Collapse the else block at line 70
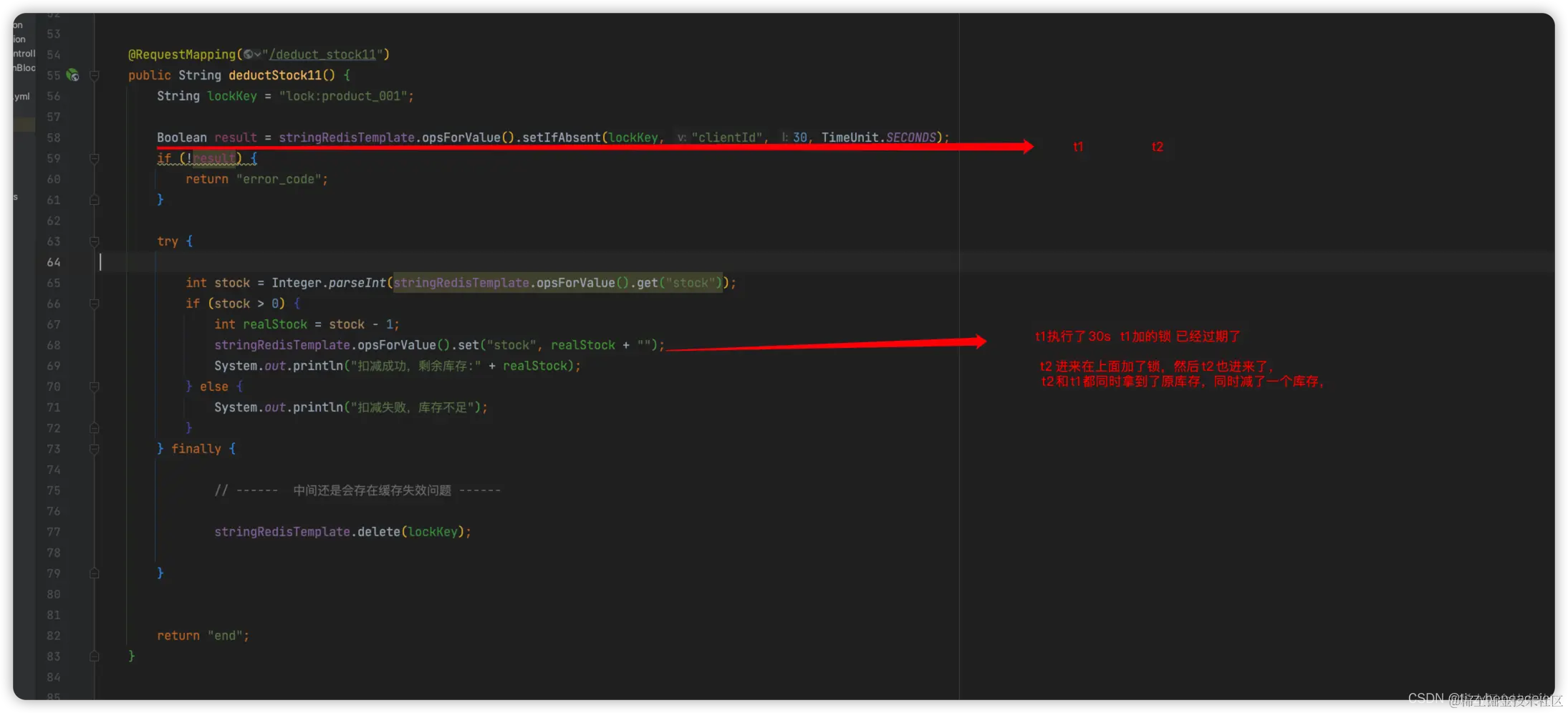Screen dimensions: 1568x713 click(95, 387)
